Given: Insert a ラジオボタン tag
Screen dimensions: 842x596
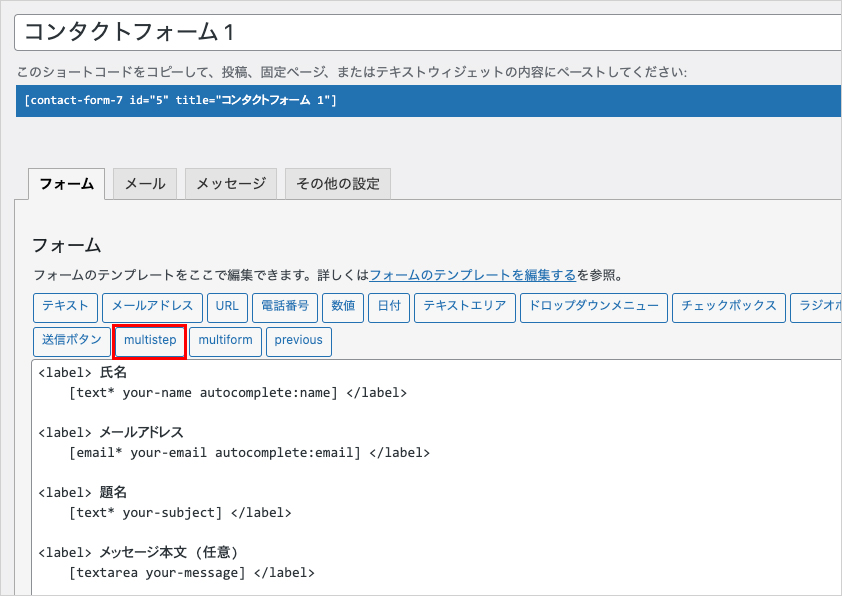Looking at the screenshot, I should [x=816, y=308].
